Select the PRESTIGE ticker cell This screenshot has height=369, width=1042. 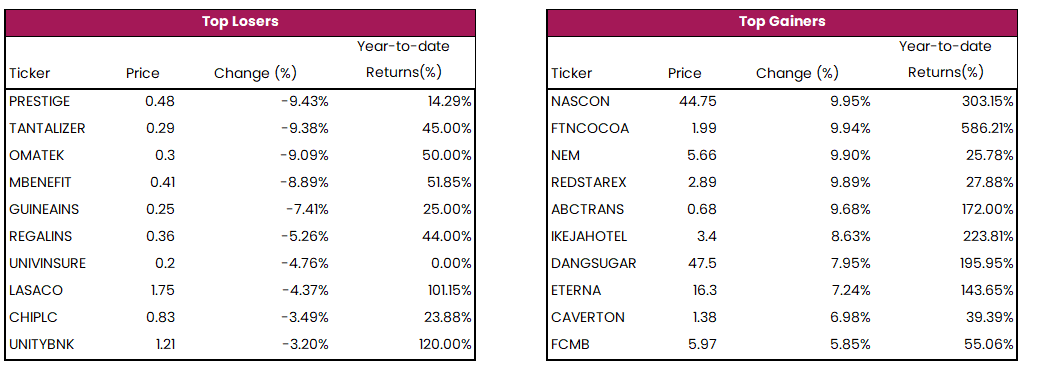(39, 101)
